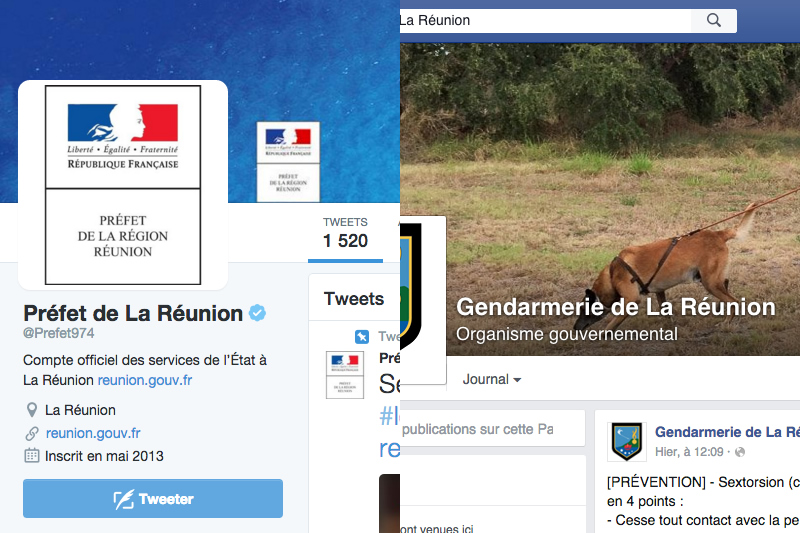This screenshot has height=533, width=800.
Task: Click the Facebook search magnifier icon
Action: tap(714, 20)
